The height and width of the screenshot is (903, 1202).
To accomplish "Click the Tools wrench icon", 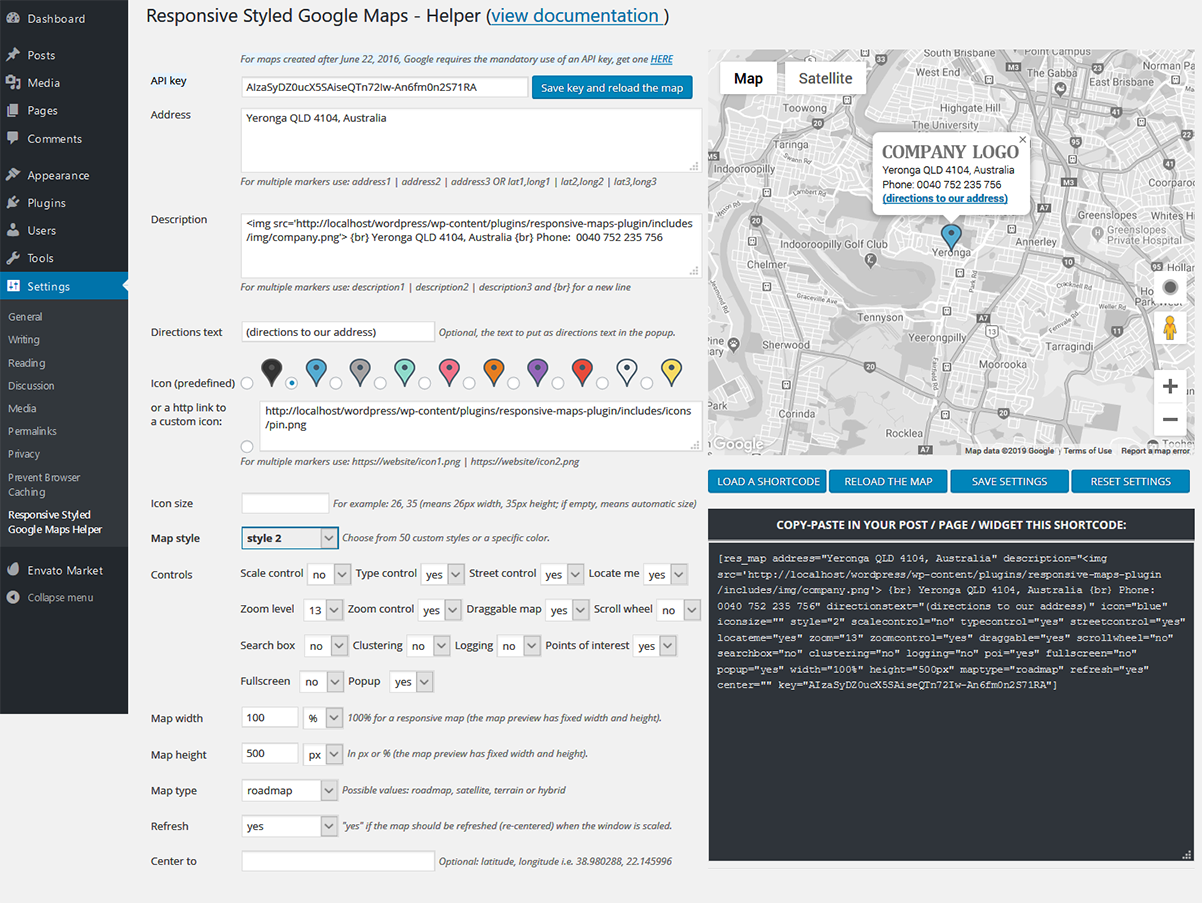I will (x=13, y=258).
